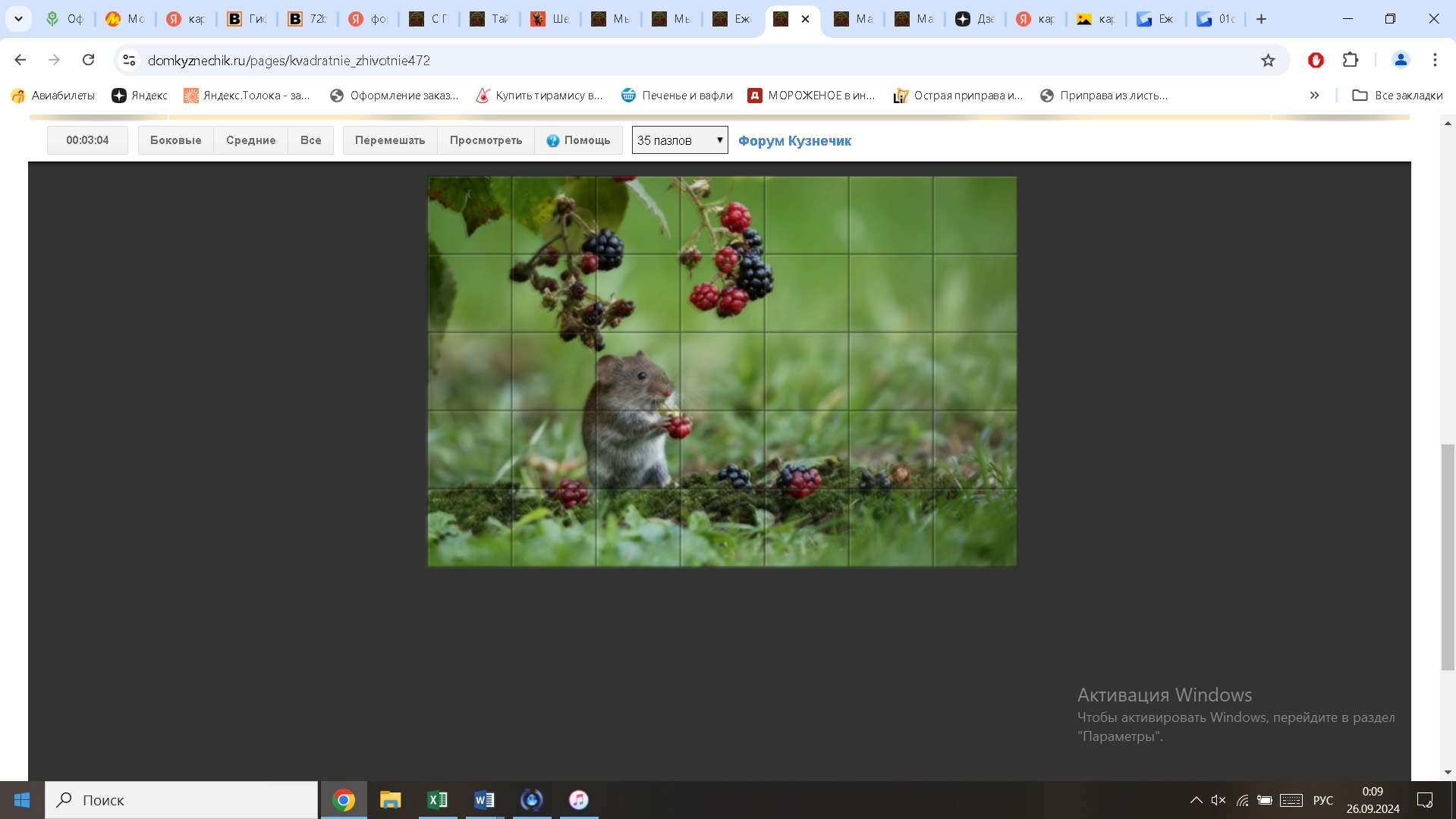Open the Приправа из листь... bookmark

[x=1104, y=95]
